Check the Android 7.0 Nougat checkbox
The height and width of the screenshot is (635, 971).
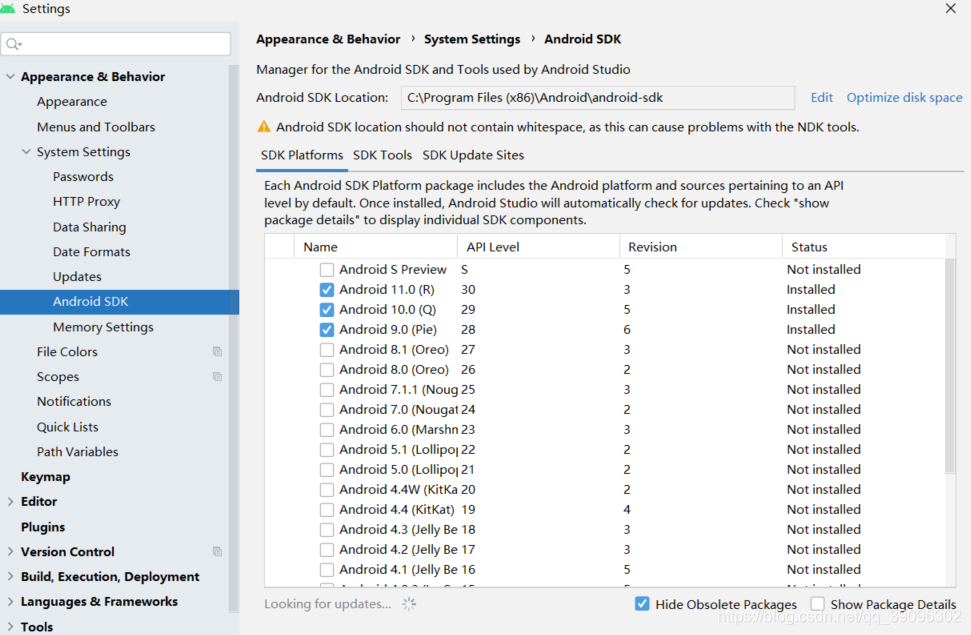tap(326, 409)
